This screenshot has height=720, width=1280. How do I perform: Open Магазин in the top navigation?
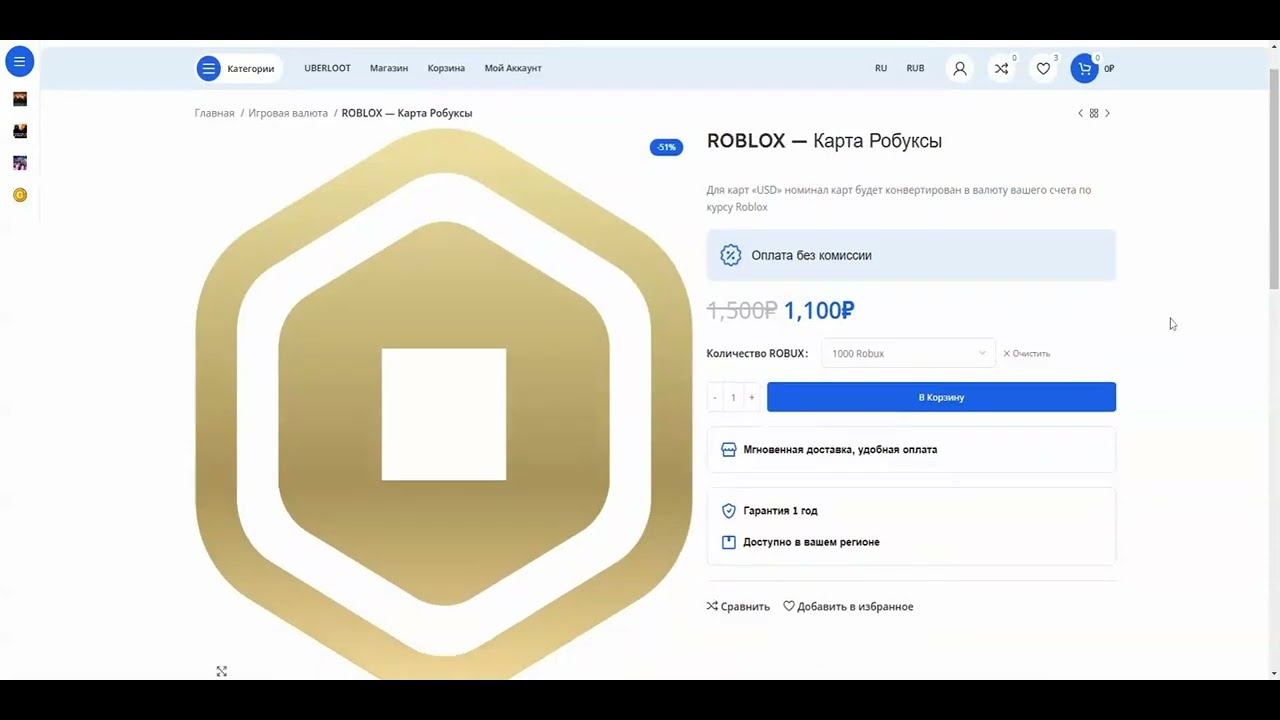pyautogui.click(x=389, y=68)
